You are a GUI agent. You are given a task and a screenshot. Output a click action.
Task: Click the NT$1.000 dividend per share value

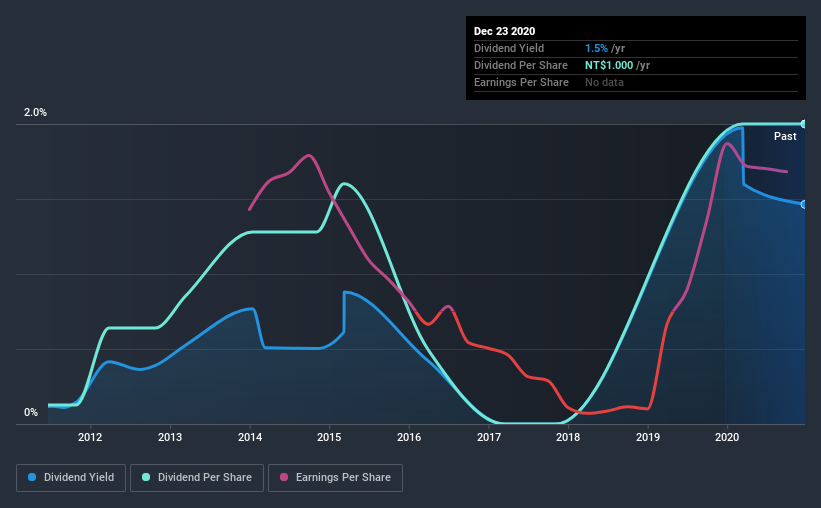coord(609,65)
